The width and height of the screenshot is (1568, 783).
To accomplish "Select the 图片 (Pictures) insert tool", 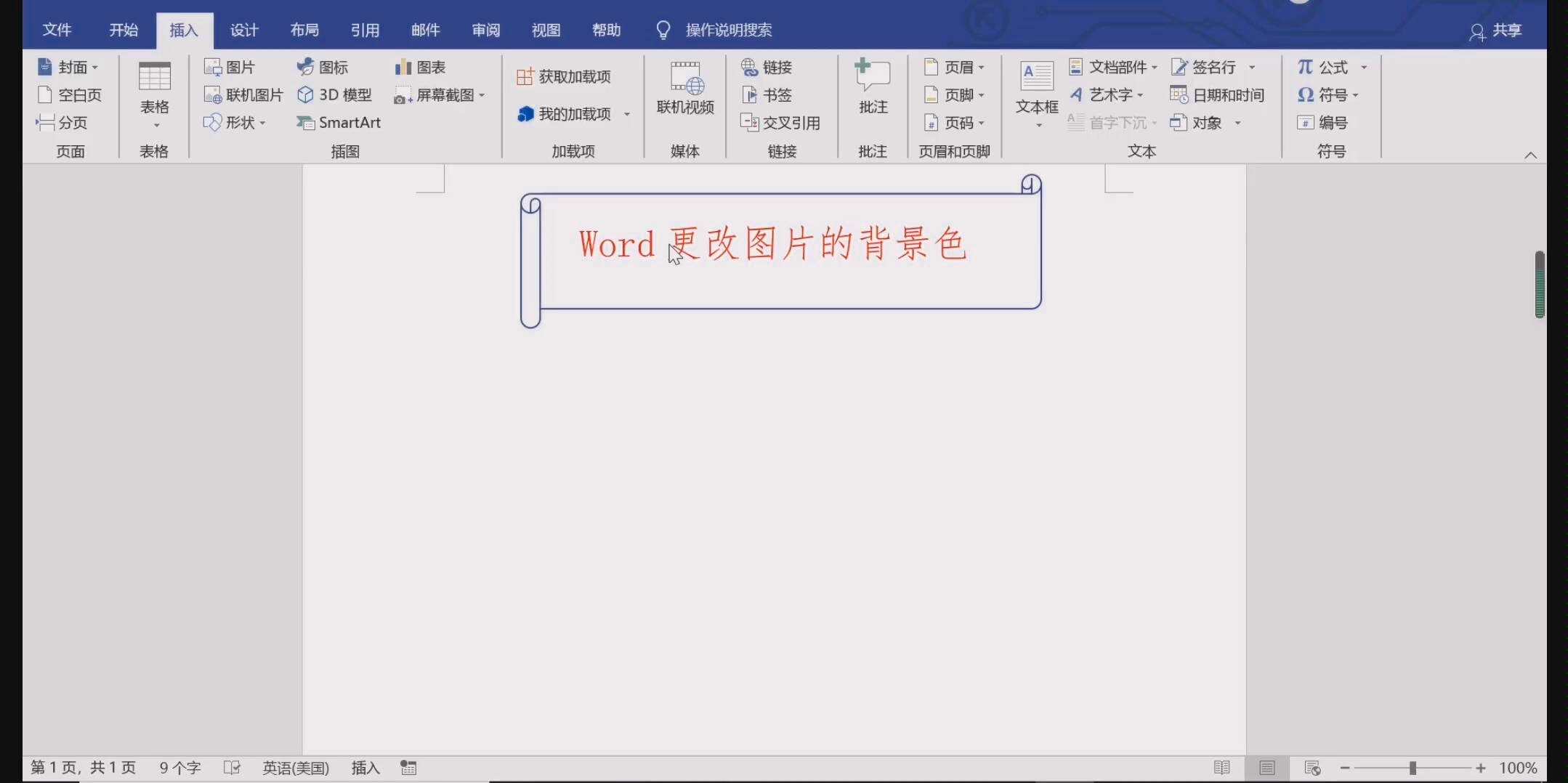I will 230,67.
